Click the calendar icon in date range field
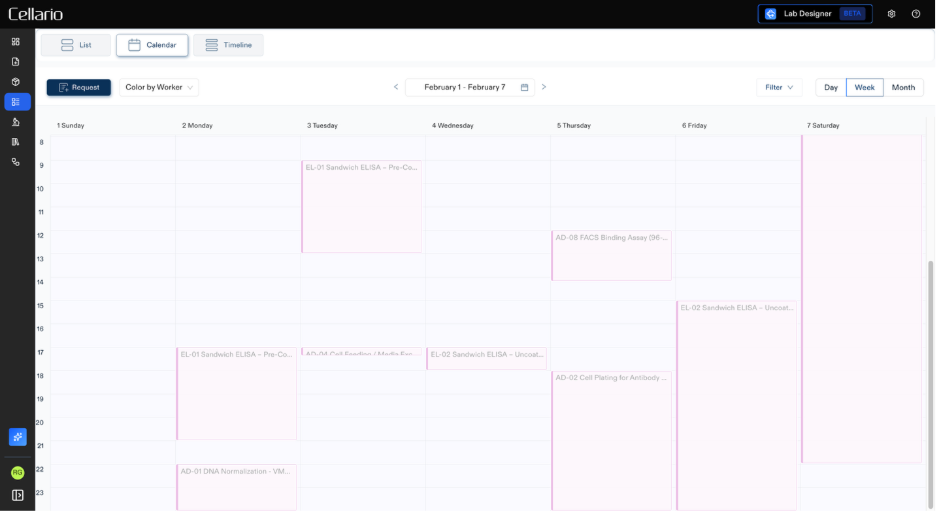This screenshot has width=936, height=511. [x=524, y=87]
